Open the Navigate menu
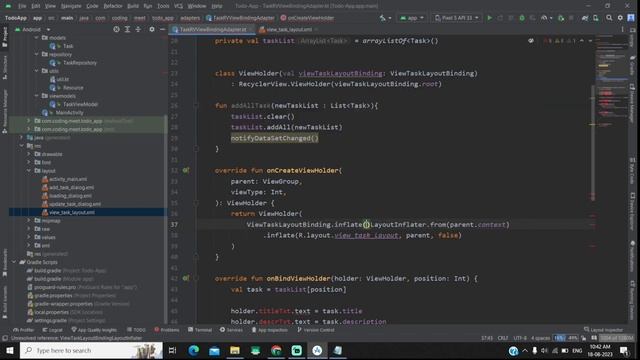 click(x=71, y=6)
